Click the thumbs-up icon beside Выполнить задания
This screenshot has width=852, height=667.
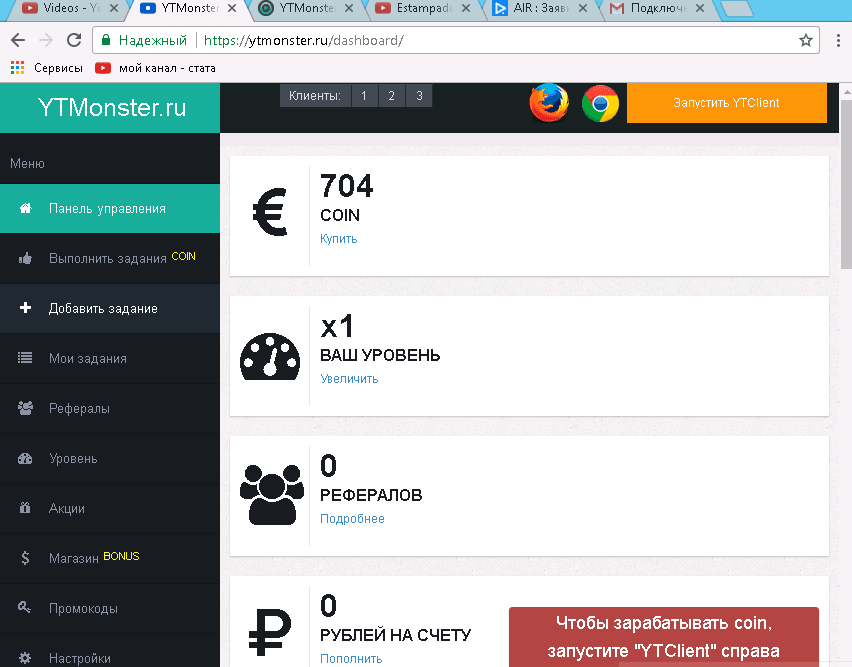click(x=25, y=259)
